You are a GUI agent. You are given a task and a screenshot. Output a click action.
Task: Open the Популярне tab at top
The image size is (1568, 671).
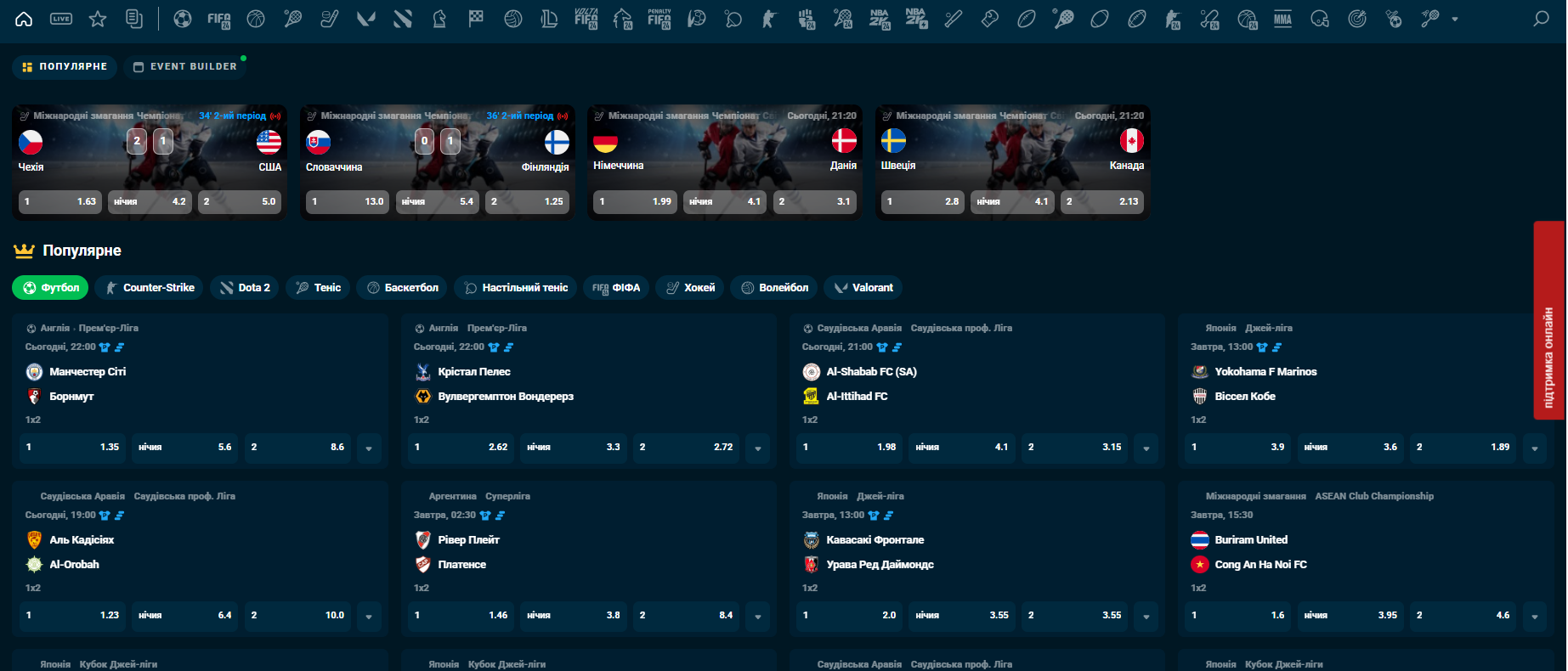pyautogui.click(x=65, y=66)
